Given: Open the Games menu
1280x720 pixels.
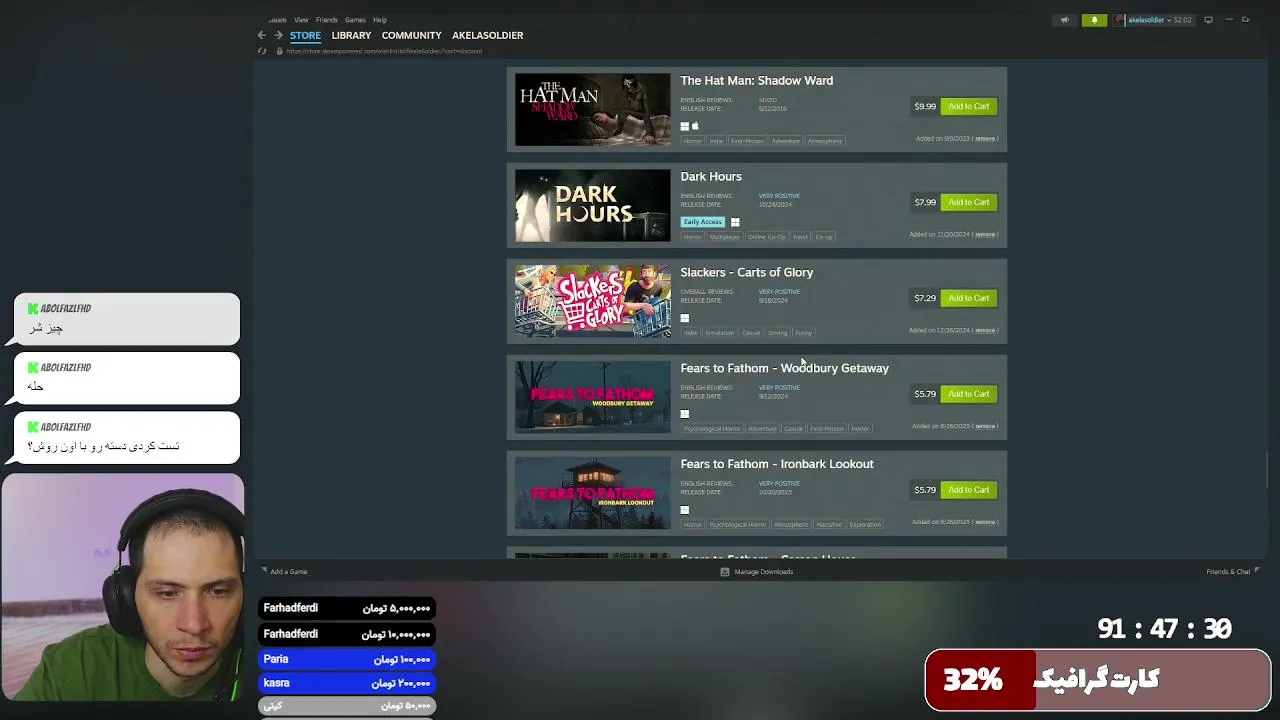Looking at the screenshot, I should pos(355,20).
